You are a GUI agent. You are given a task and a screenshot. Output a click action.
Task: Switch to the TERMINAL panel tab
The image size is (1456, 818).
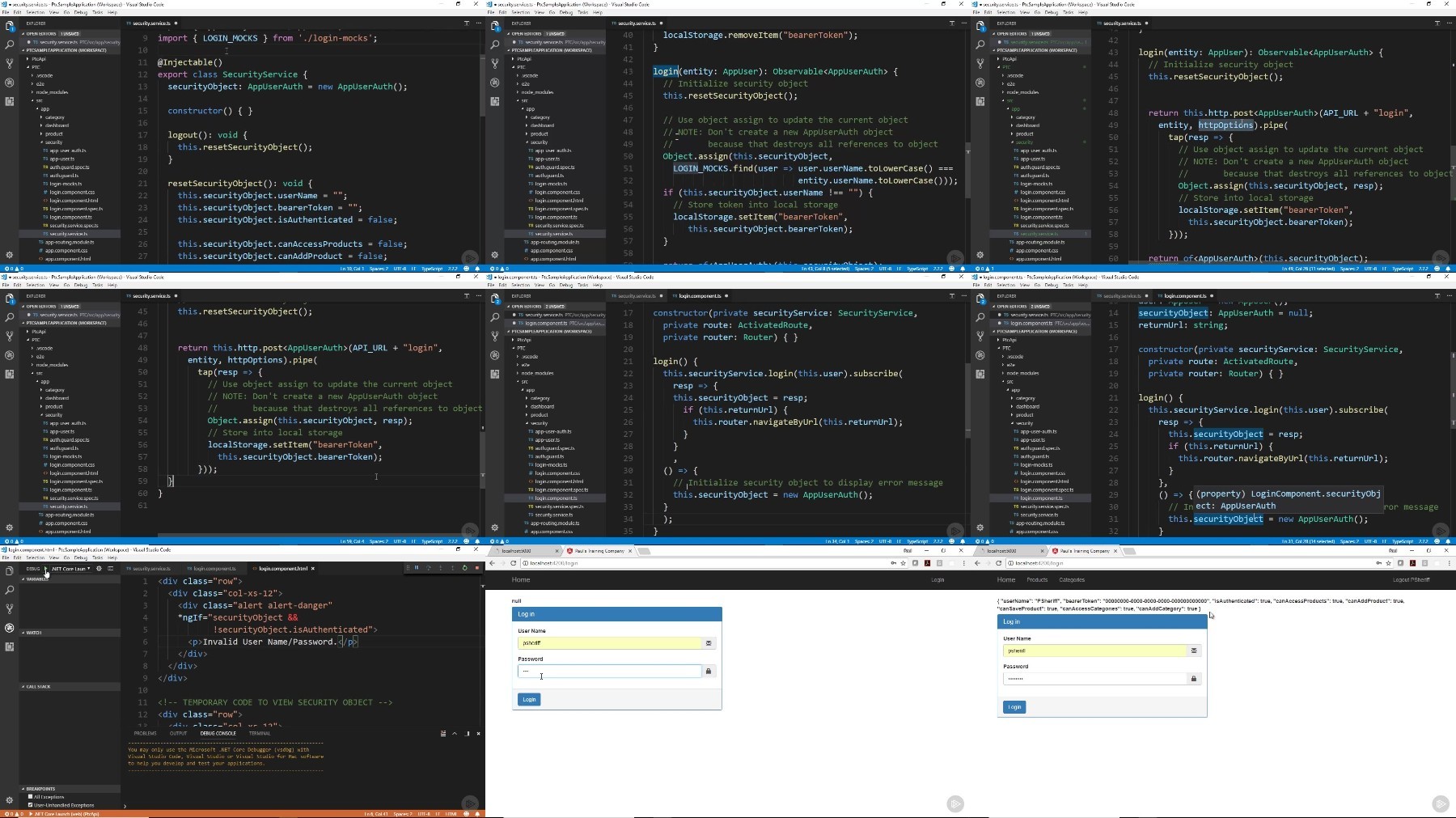tap(260, 733)
